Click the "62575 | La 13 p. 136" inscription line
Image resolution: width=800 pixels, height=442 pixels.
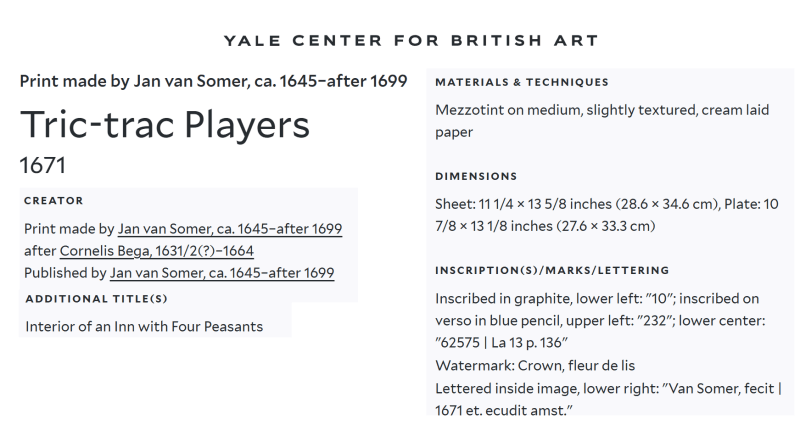[502, 342]
